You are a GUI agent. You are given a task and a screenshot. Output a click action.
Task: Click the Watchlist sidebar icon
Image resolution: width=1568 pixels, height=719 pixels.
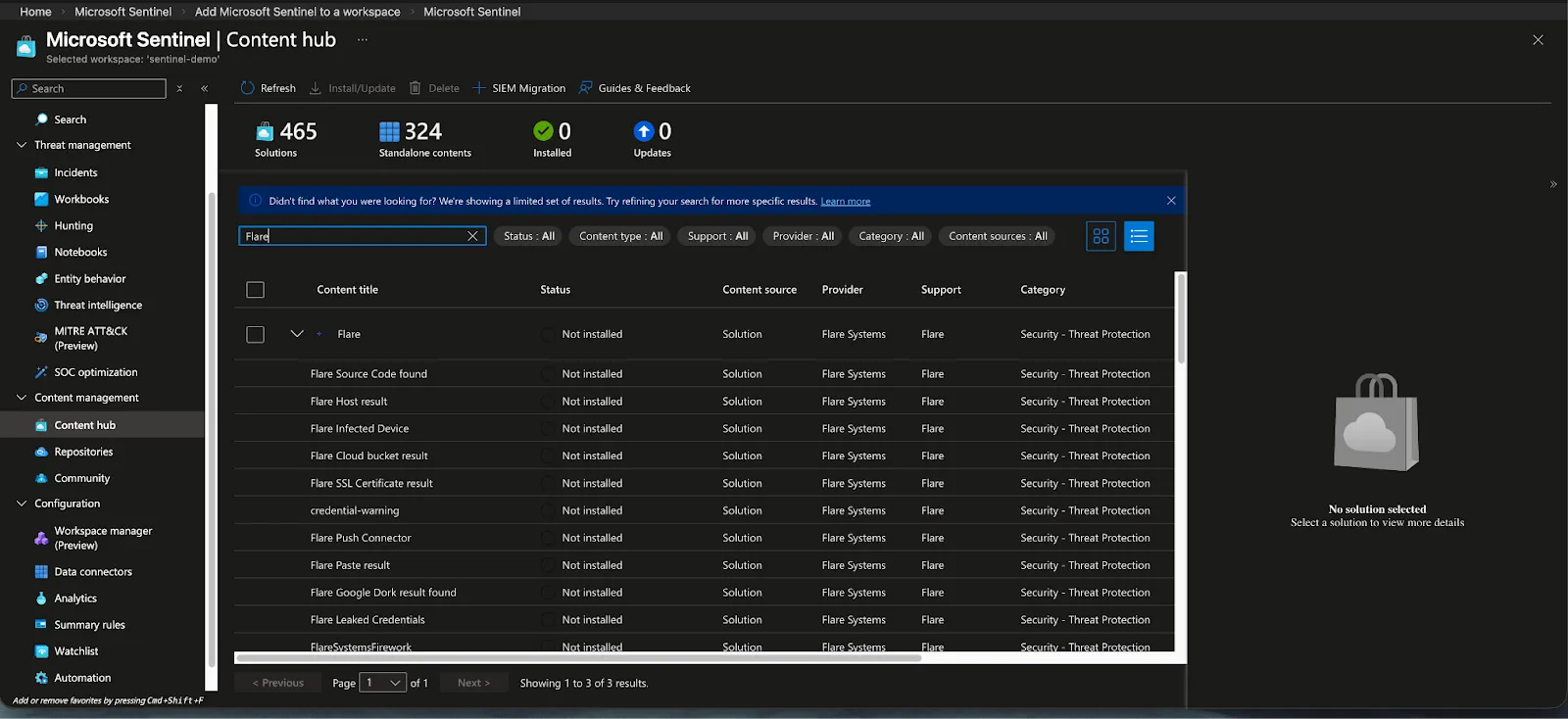[41, 651]
